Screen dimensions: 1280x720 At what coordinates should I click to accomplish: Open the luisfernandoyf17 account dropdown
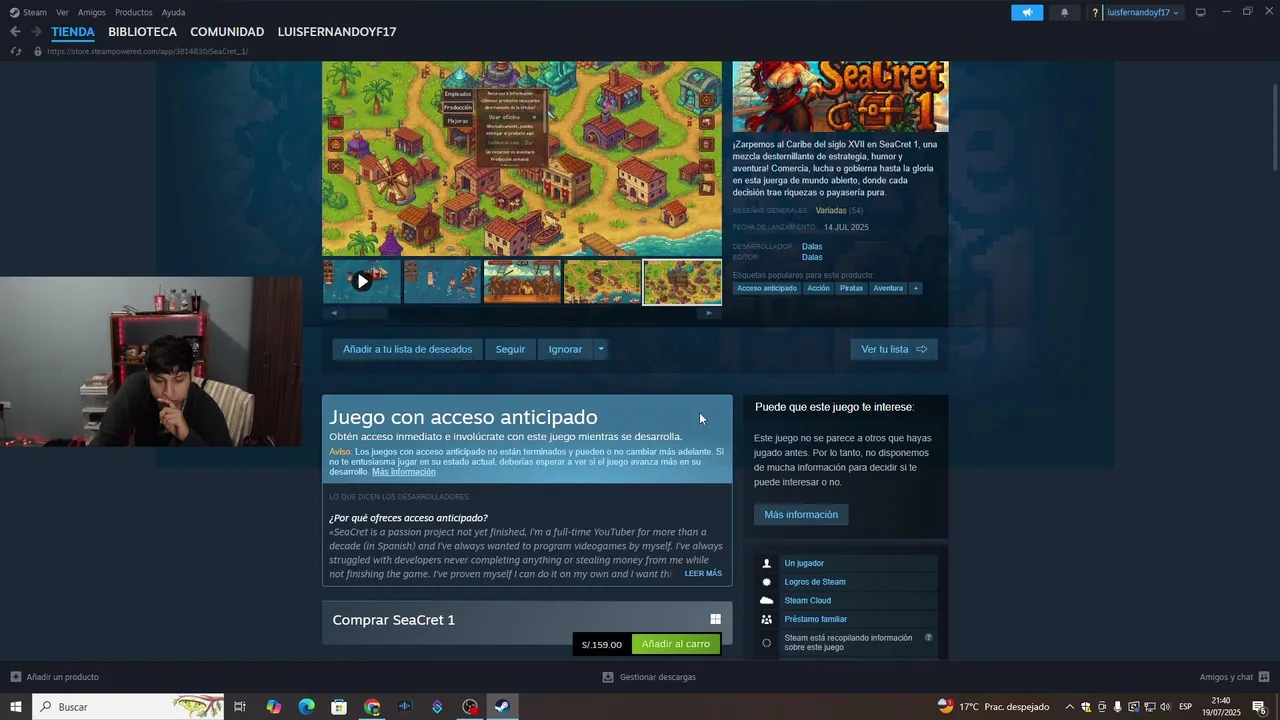click(x=1143, y=13)
